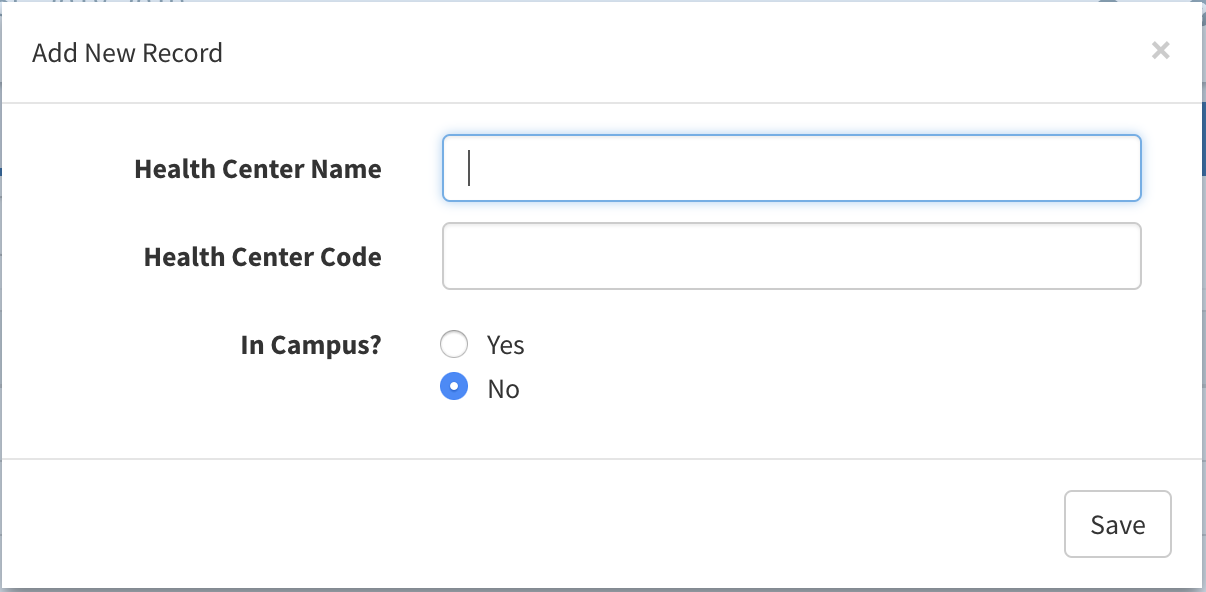Click the "No" label text
The height and width of the screenshot is (592, 1206).
[503, 389]
